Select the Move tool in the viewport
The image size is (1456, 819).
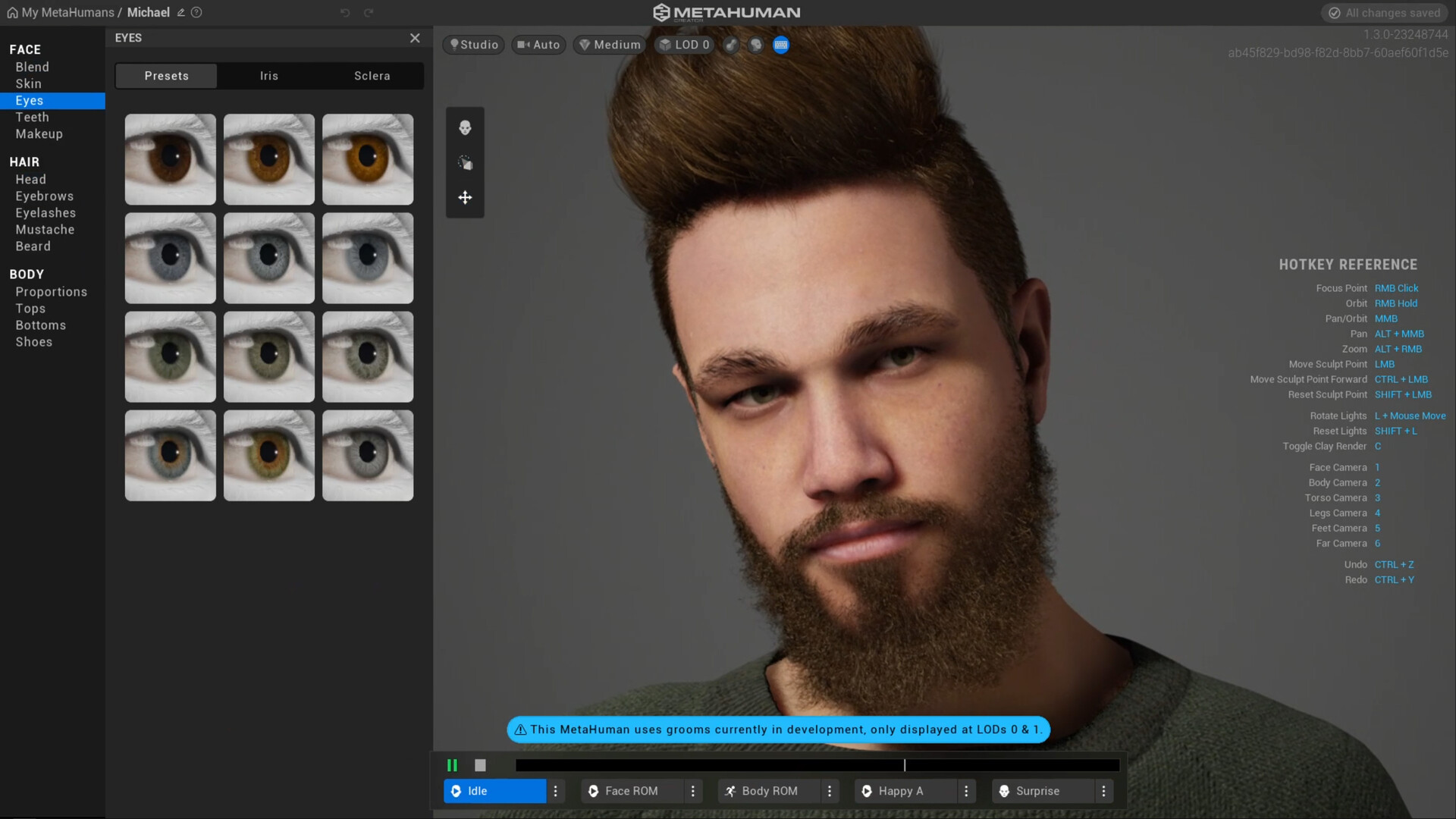[x=465, y=197]
